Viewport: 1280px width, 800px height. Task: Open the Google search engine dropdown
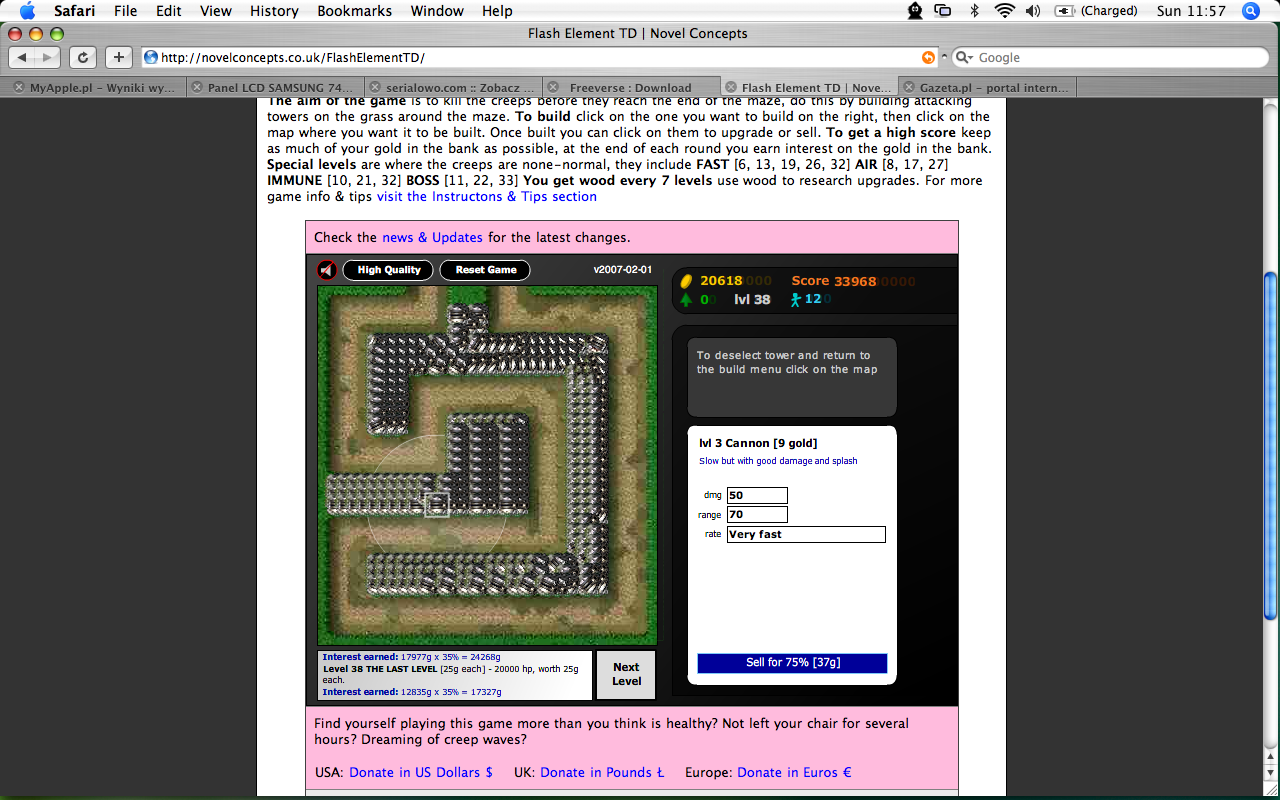pos(964,58)
